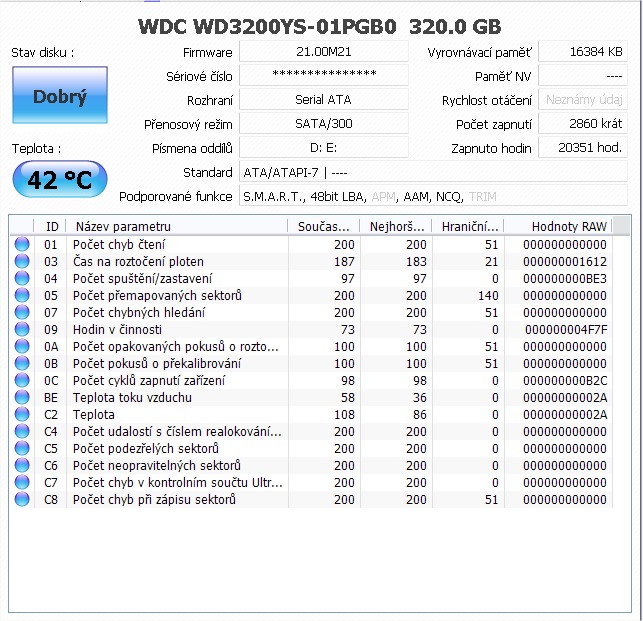Click the 'Součas...' column header

tap(324, 226)
